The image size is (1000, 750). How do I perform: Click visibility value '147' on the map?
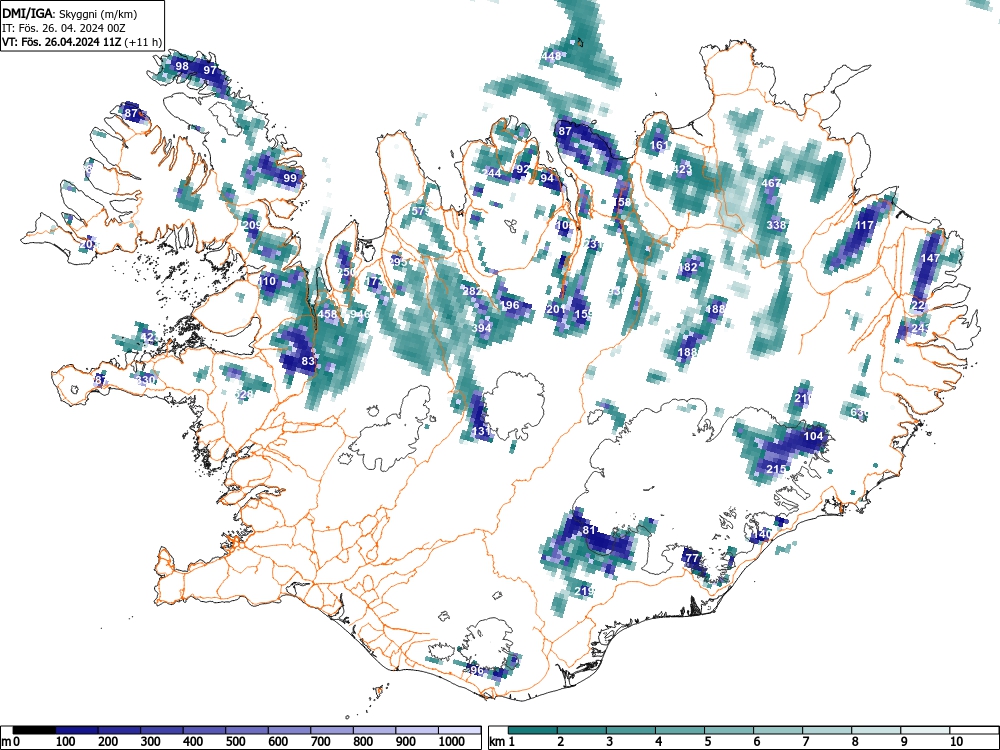[930, 258]
